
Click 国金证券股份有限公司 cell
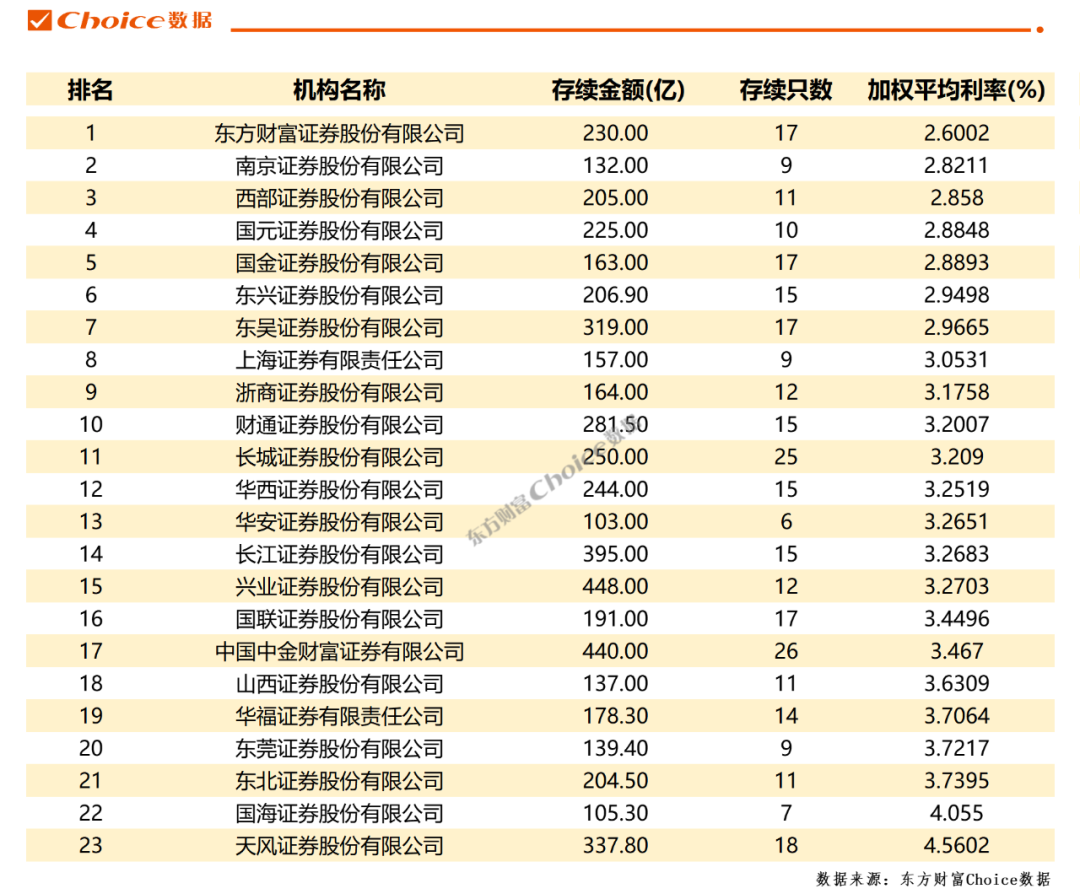tap(339, 262)
